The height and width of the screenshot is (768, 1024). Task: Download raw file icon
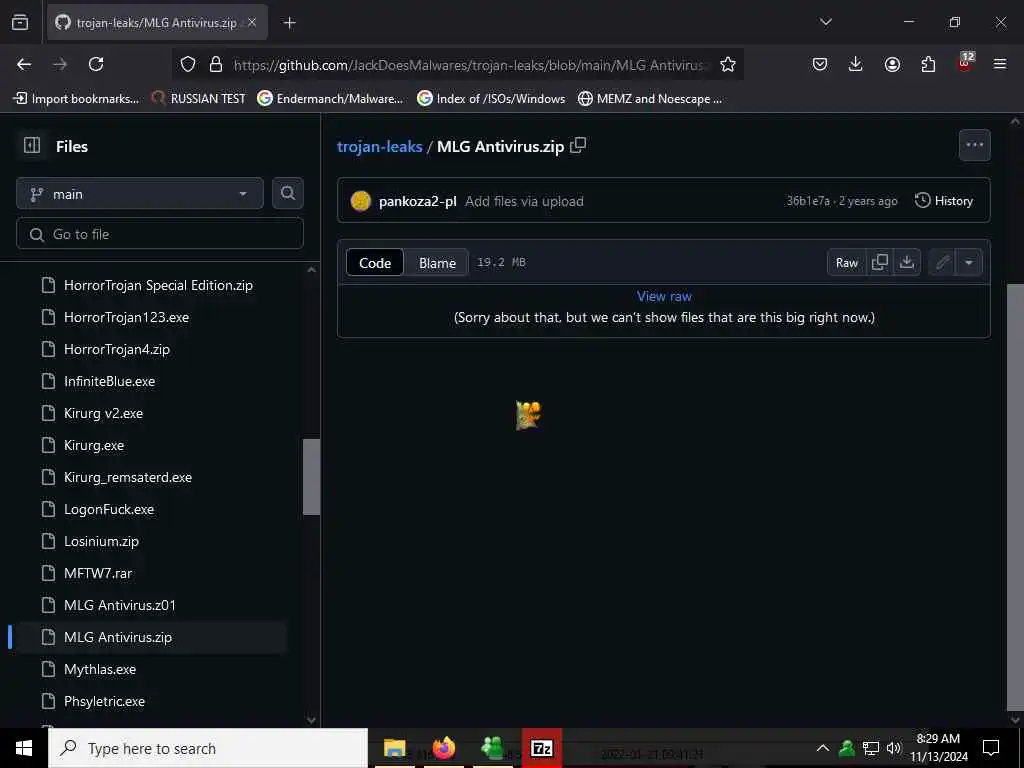[906, 262]
